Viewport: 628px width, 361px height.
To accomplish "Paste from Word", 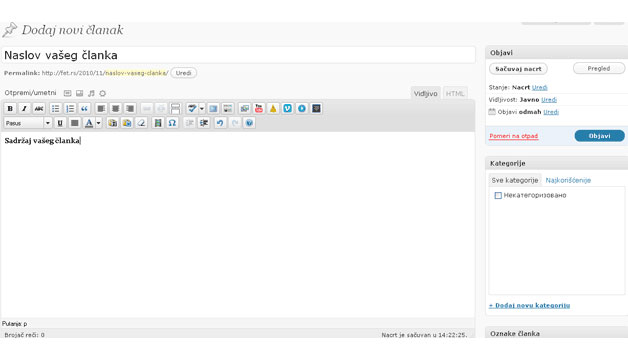I will tap(127, 123).
